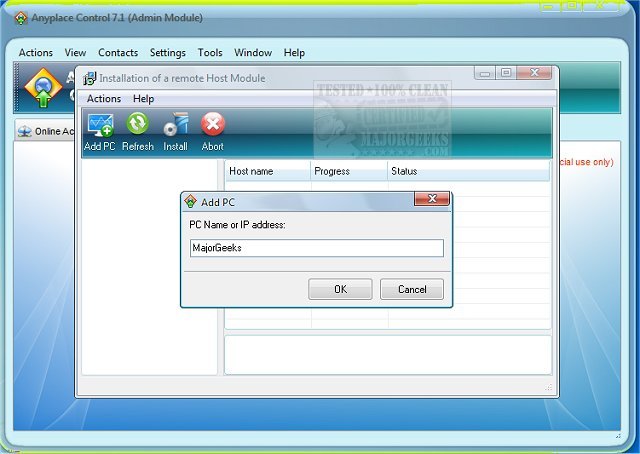Image resolution: width=640 pixels, height=454 pixels.
Task: Open the Actions menu in the main window
Action: click(x=36, y=53)
